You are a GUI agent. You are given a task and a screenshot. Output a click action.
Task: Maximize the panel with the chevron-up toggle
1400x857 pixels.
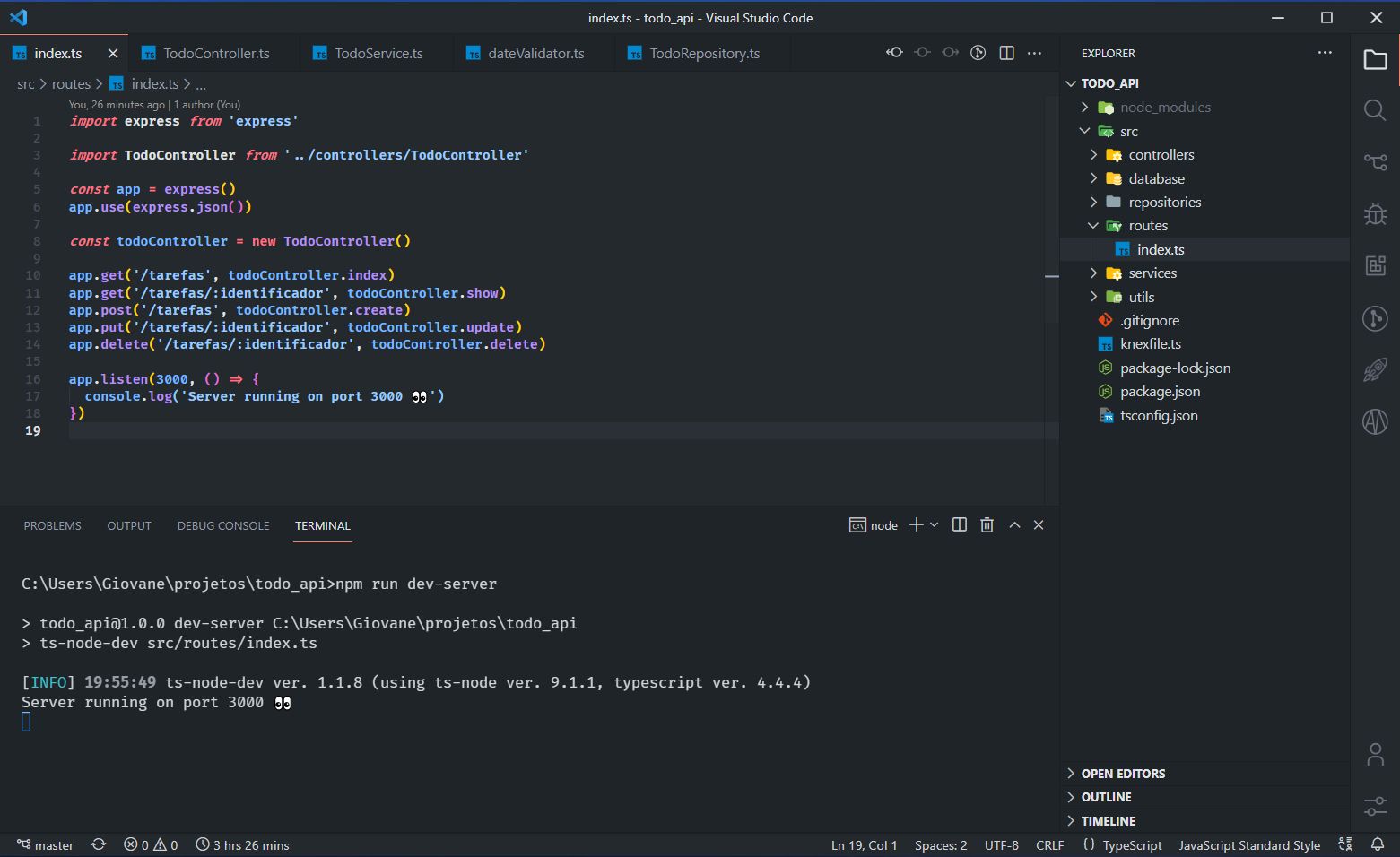pos(1013,524)
